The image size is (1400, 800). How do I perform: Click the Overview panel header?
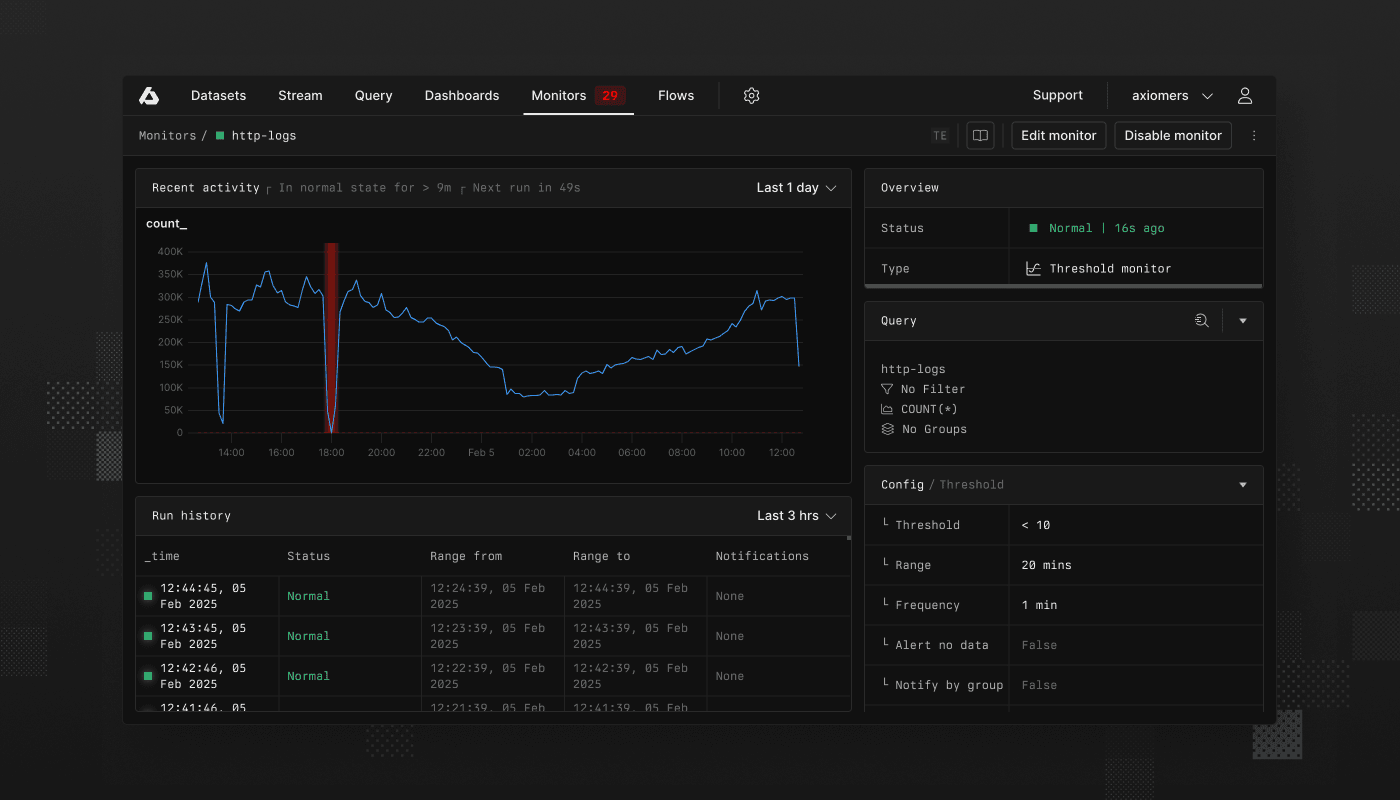[1064, 188]
